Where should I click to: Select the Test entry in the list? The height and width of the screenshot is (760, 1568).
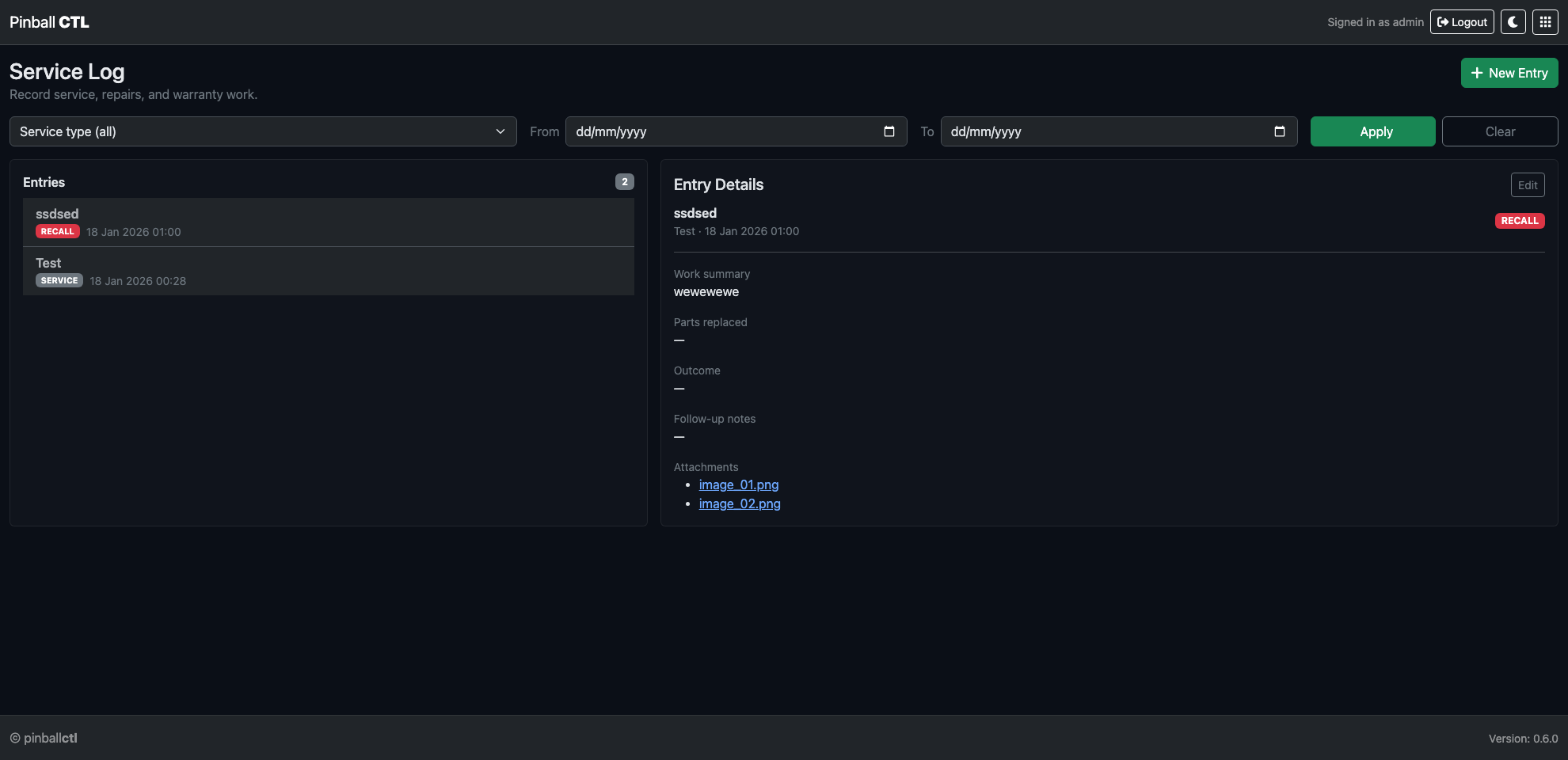pos(328,271)
